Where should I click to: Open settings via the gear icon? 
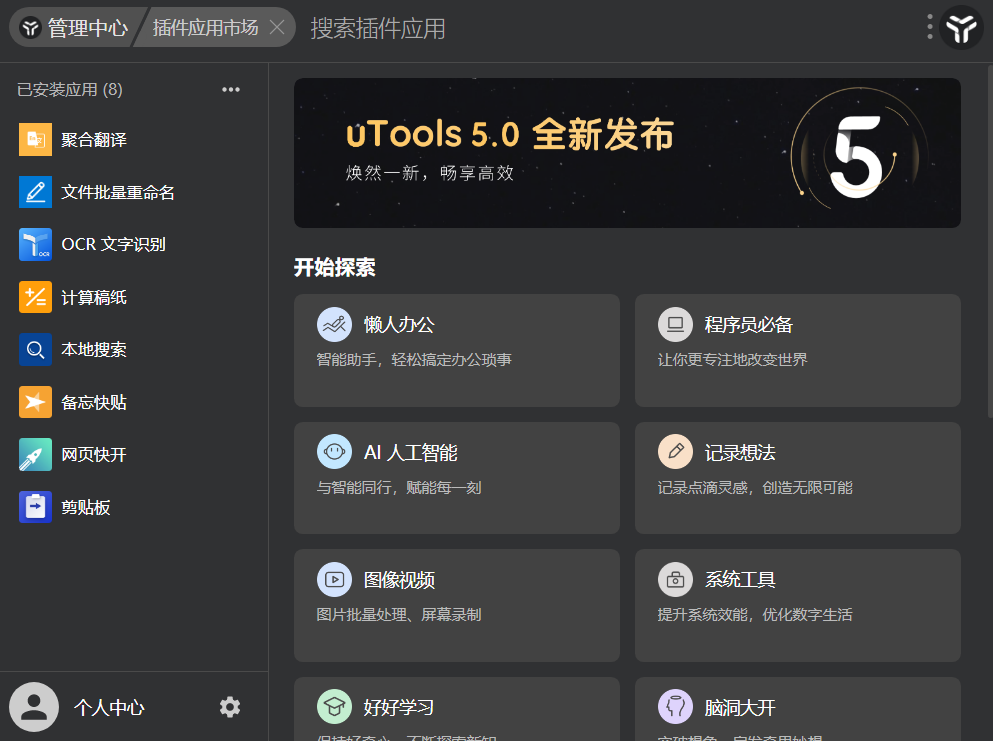pyautogui.click(x=230, y=707)
